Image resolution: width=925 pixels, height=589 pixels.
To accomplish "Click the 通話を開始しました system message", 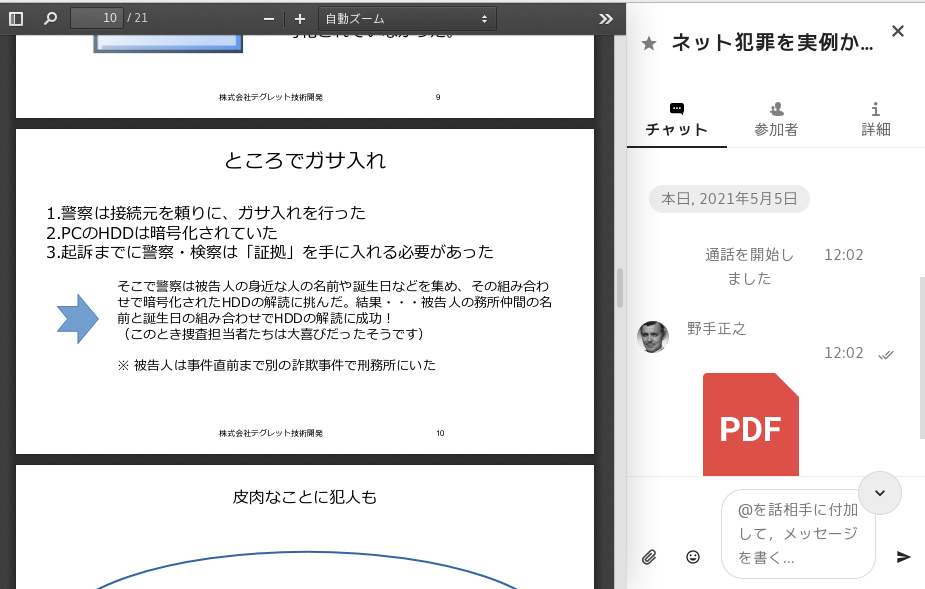I will tap(749, 266).
